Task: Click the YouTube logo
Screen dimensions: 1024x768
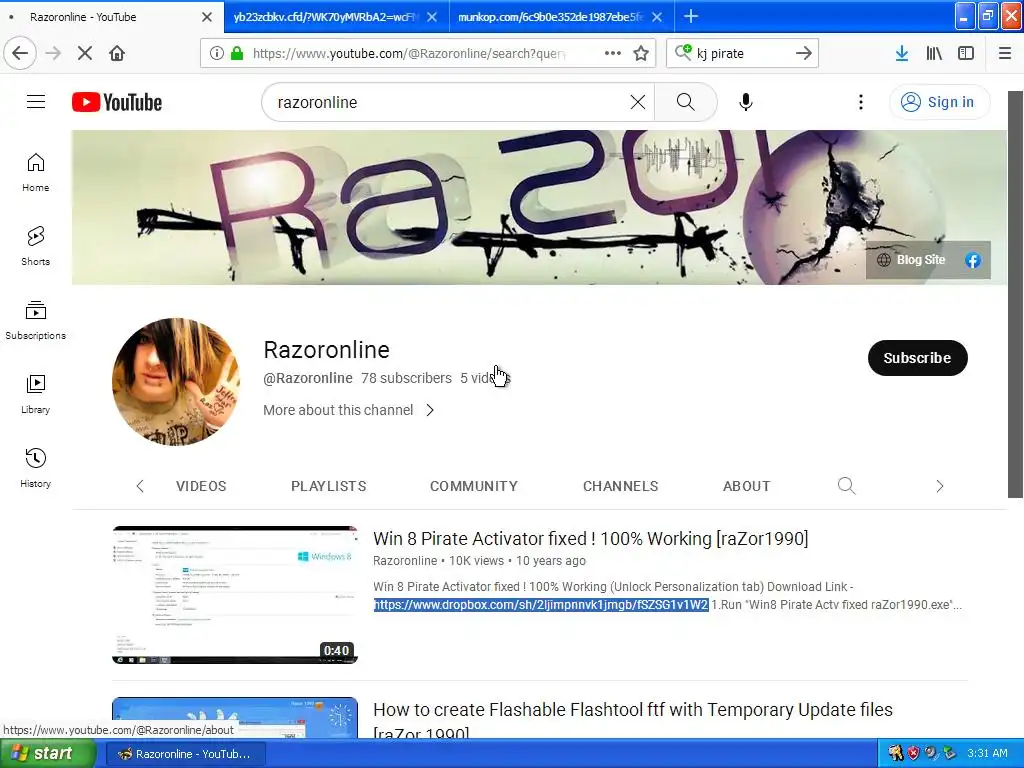Action: coord(117,103)
